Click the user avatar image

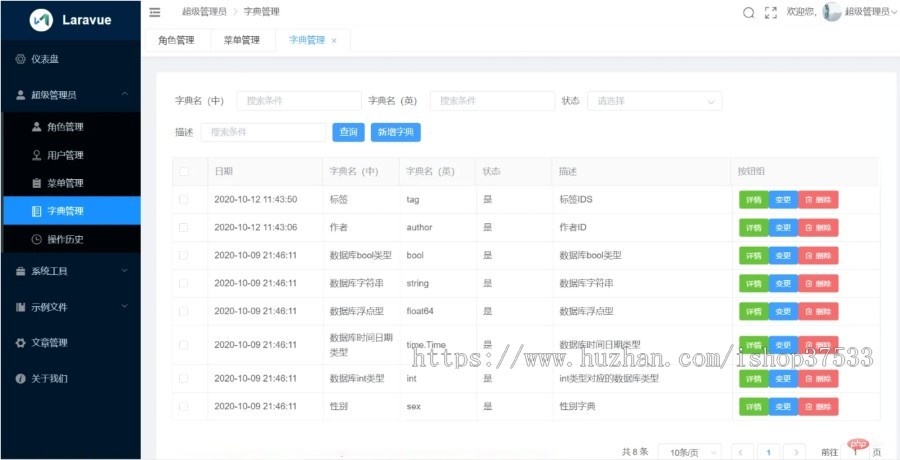(x=832, y=11)
